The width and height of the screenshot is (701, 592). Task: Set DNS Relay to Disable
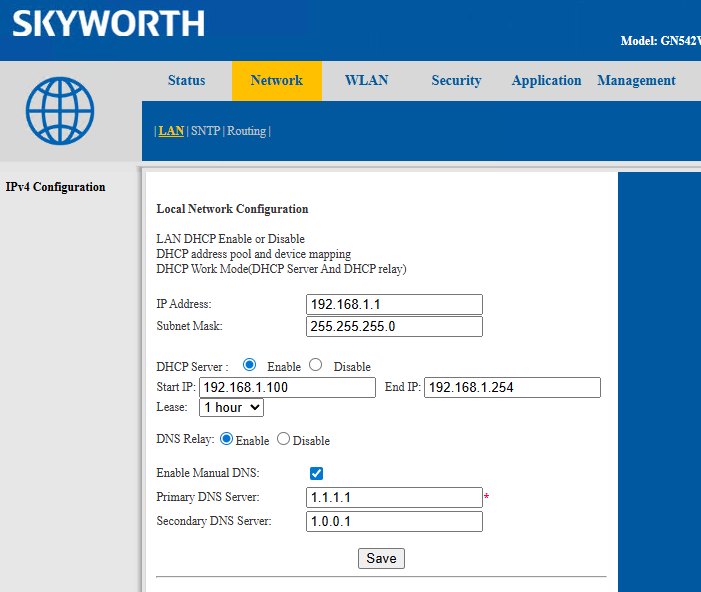283,439
